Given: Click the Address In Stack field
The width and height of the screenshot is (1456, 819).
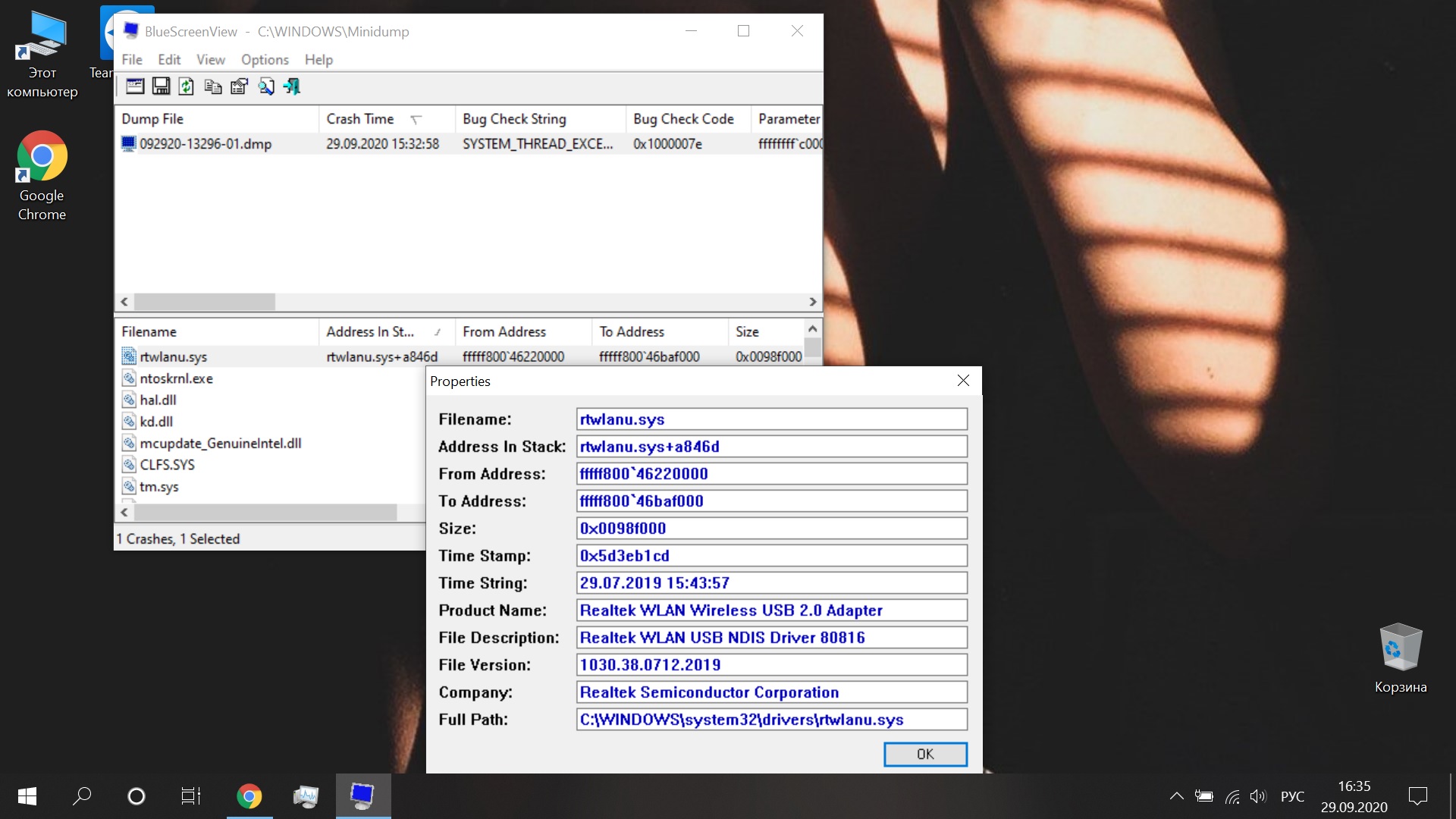Looking at the screenshot, I should [x=772, y=447].
